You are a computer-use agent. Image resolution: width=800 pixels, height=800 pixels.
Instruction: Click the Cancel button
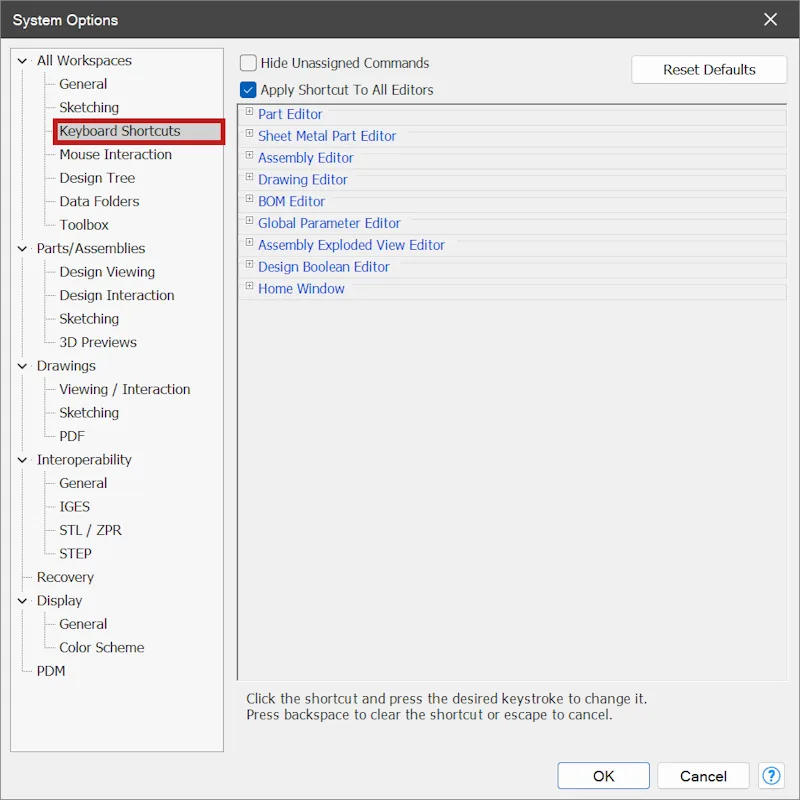tap(703, 776)
